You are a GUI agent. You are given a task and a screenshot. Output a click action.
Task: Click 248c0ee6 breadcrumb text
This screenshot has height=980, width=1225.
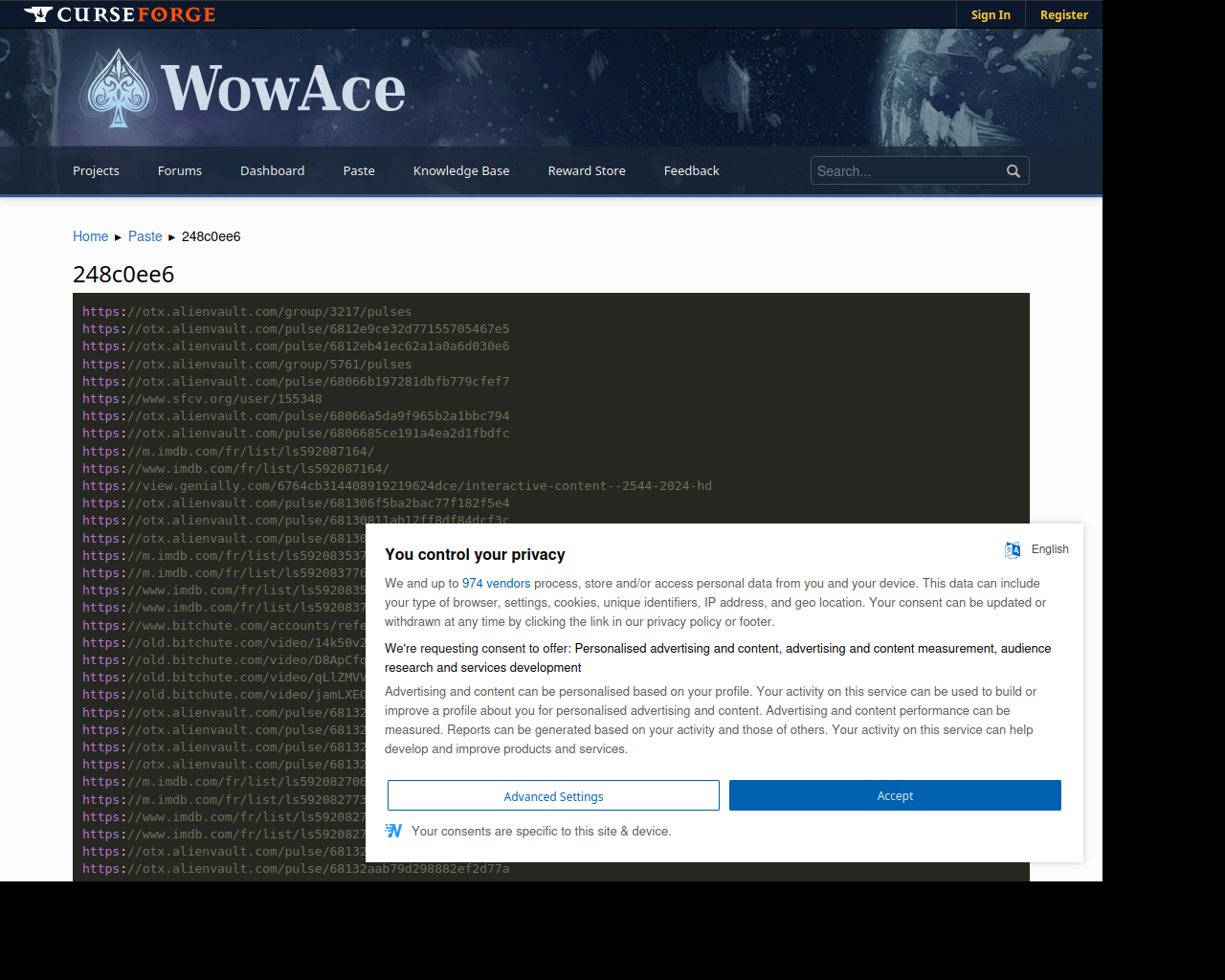(212, 236)
